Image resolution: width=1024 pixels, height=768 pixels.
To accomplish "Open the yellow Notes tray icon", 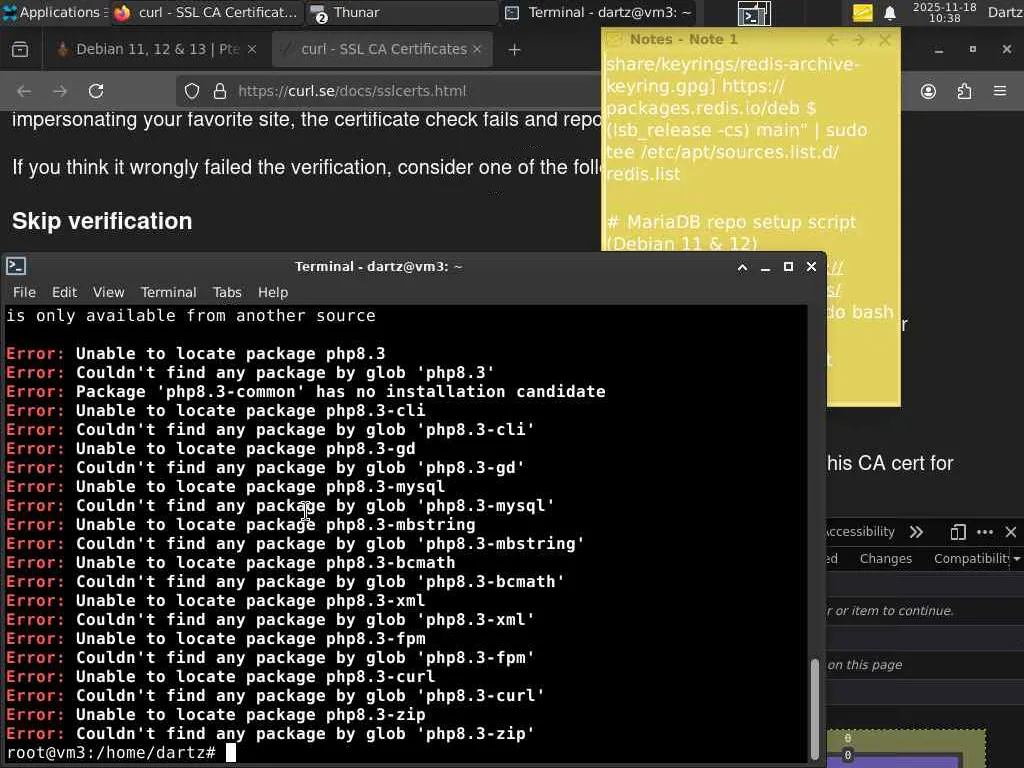I will click(x=862, y=12).
